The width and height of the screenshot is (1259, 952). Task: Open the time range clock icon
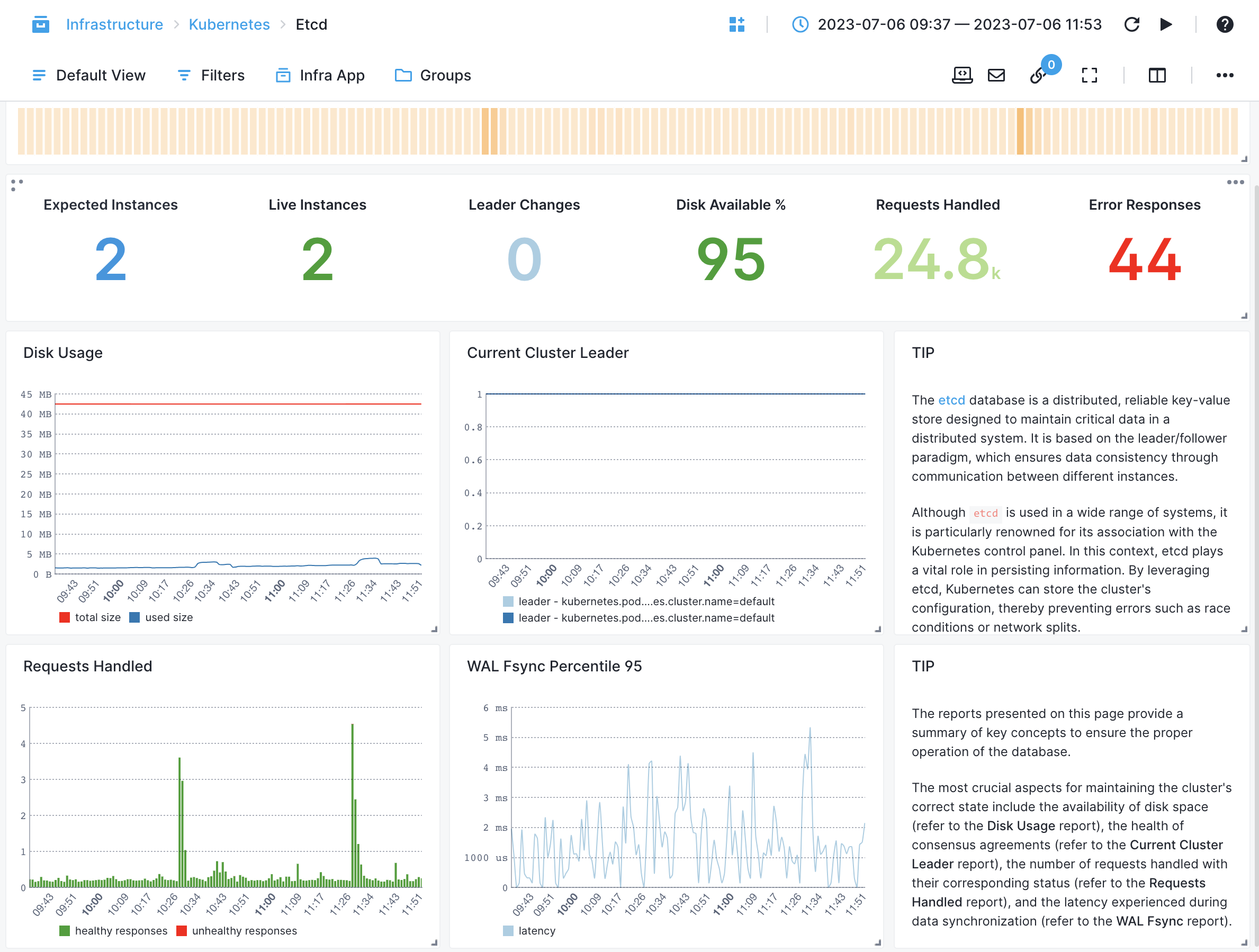[x=799, y=24]
